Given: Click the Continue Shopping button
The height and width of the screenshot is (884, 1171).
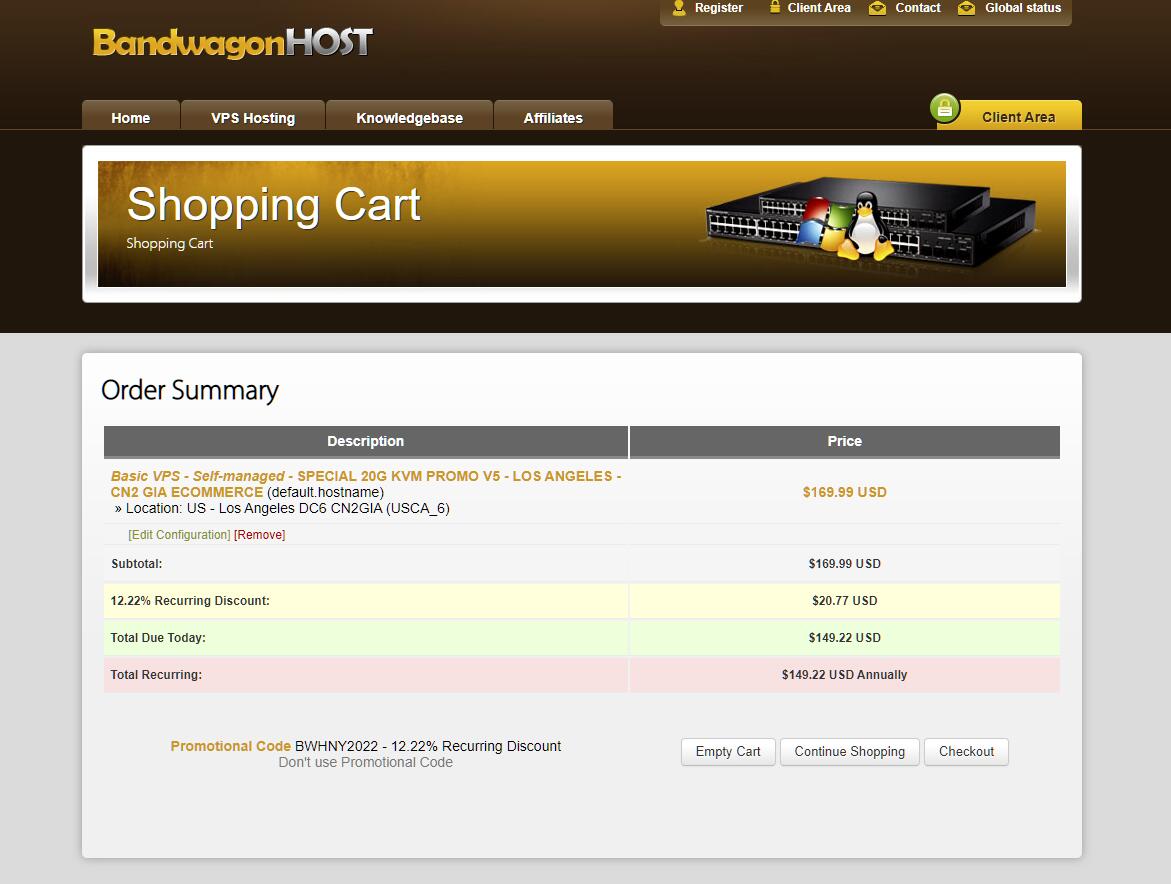Looking at the screenshot, I should pyautogui.click(x=849, y=752).
